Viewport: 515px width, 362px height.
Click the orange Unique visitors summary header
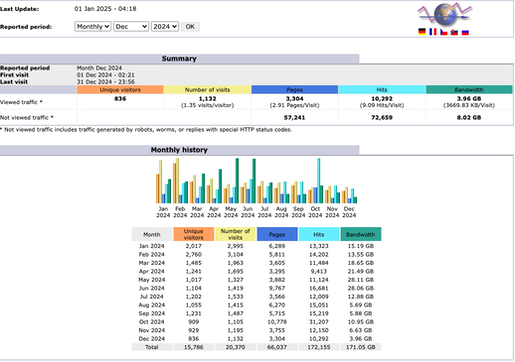pos(120,90)
